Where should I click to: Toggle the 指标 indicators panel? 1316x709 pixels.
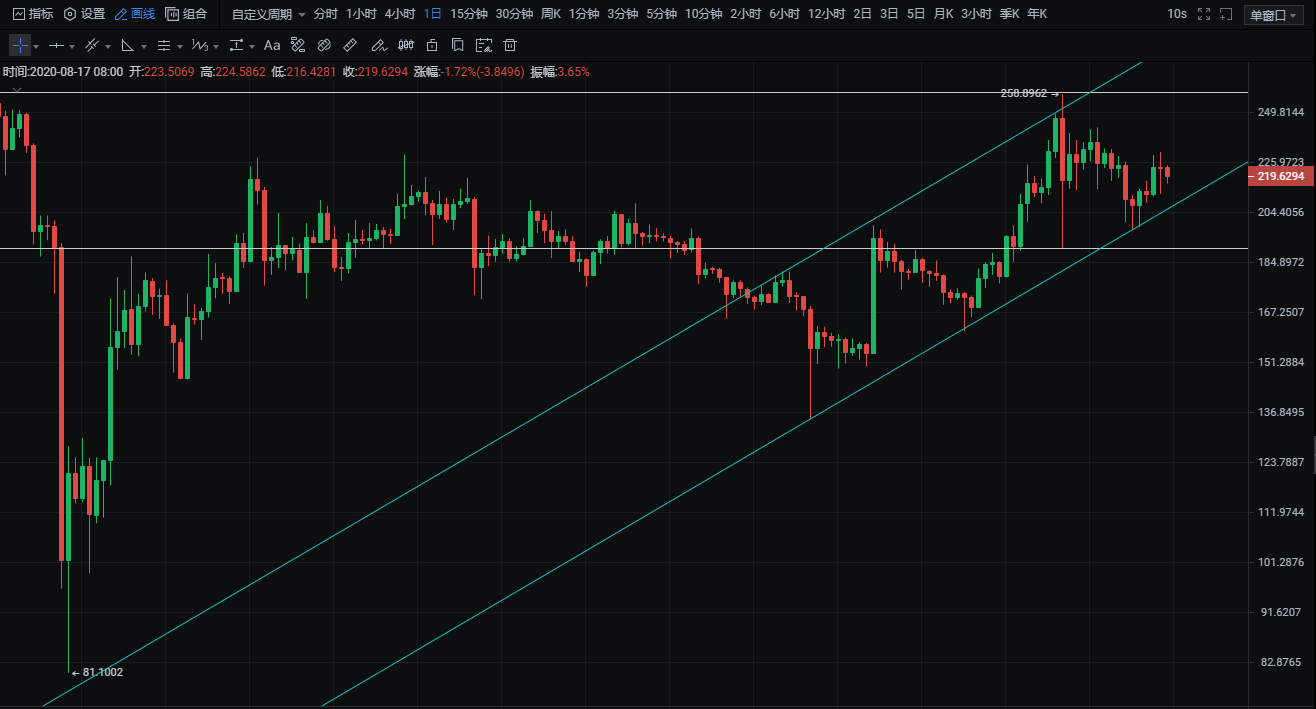click(33, 14)
